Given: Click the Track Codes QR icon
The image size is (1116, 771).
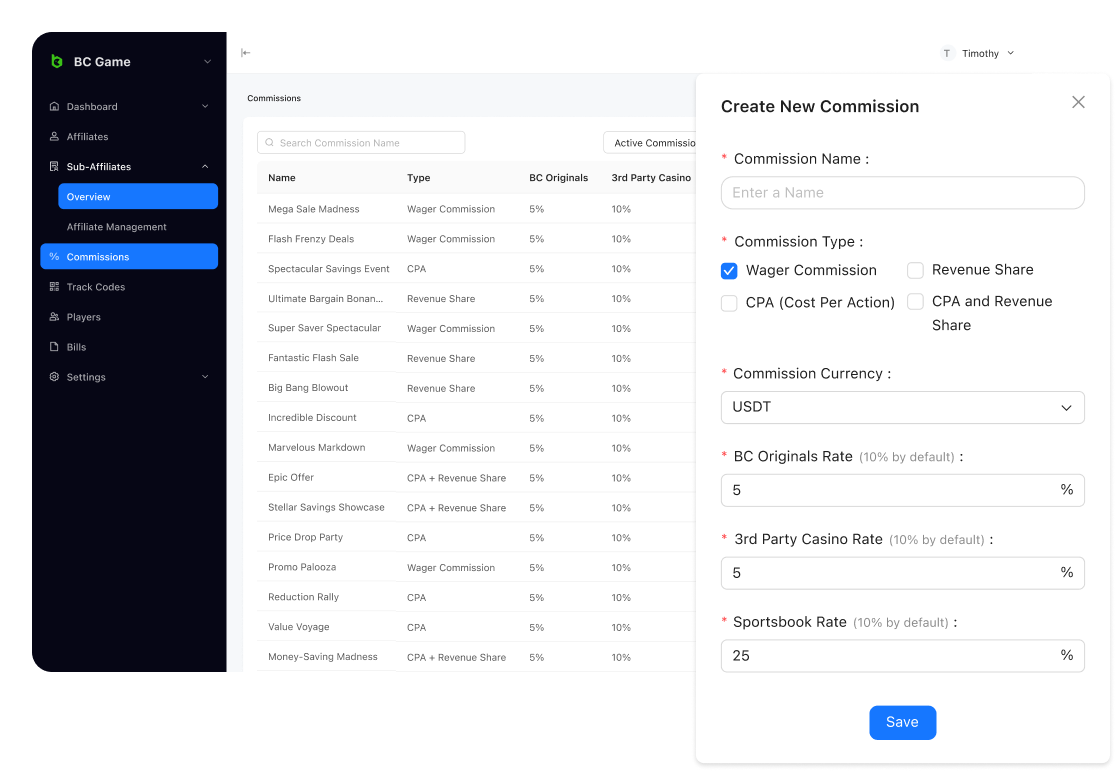Looking at the screenshot, I should click(54, 287).
